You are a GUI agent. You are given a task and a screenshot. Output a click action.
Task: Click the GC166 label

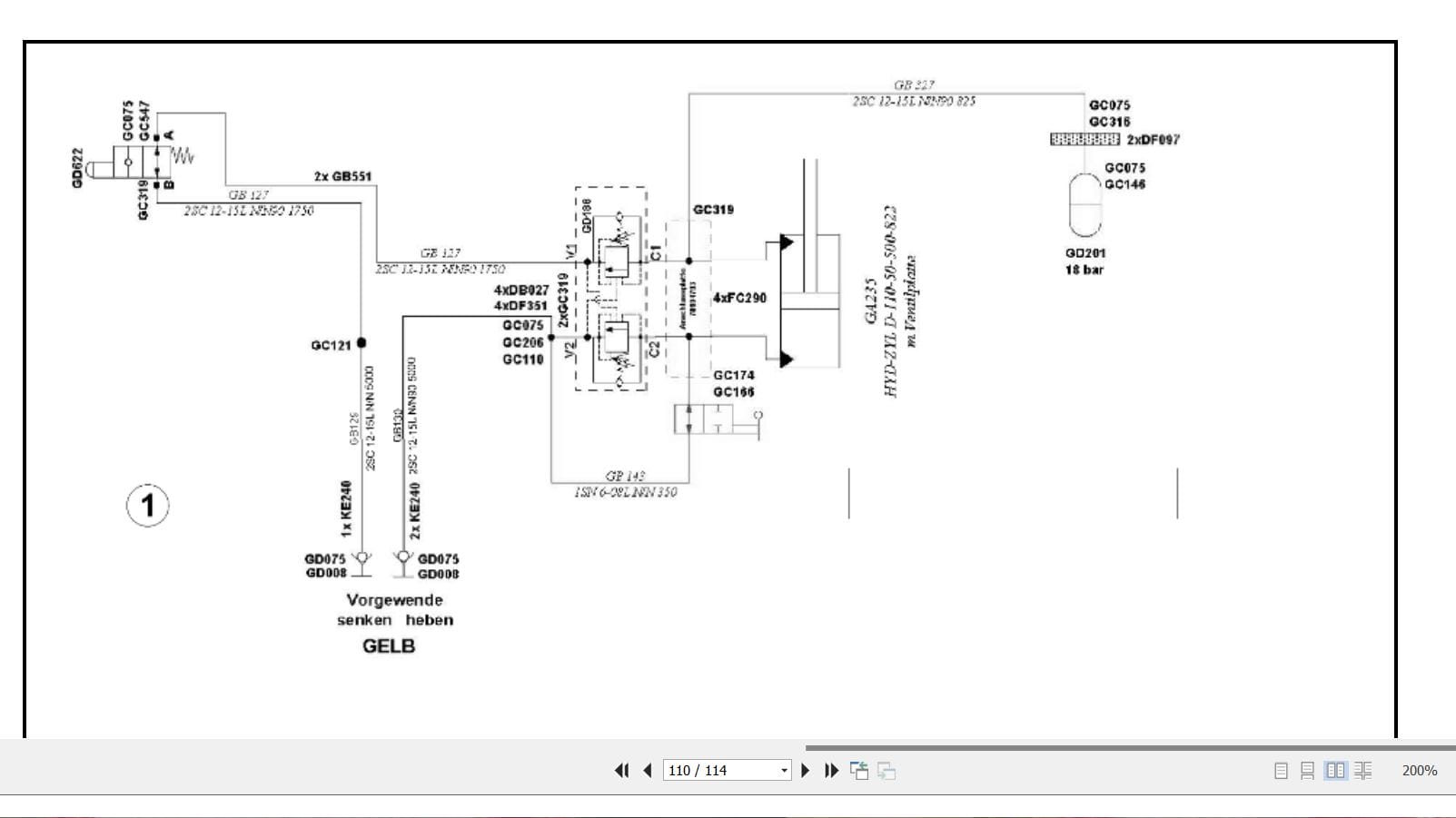734,392
